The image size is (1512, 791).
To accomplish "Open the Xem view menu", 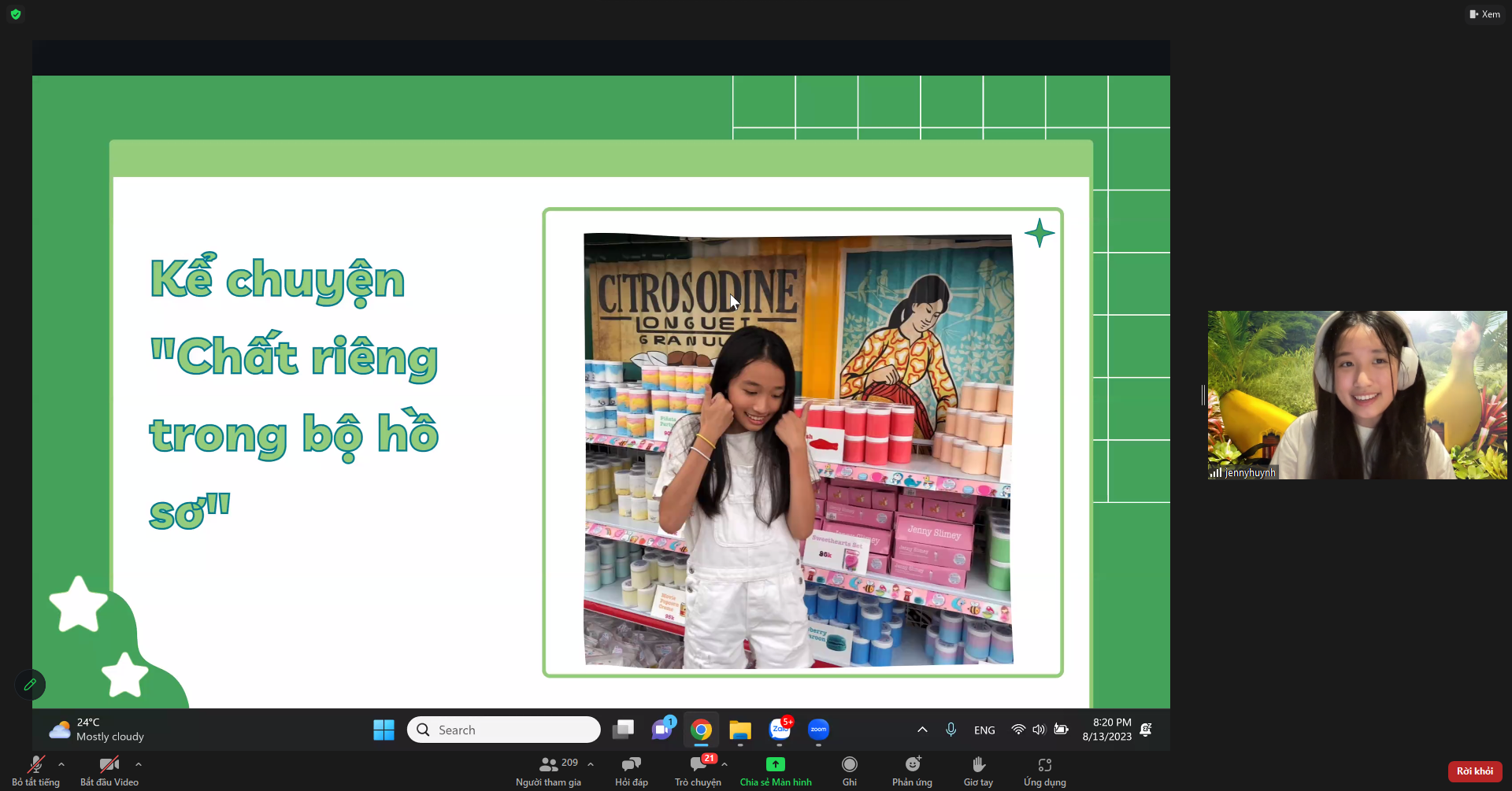I will click(x=1484, y=14).
